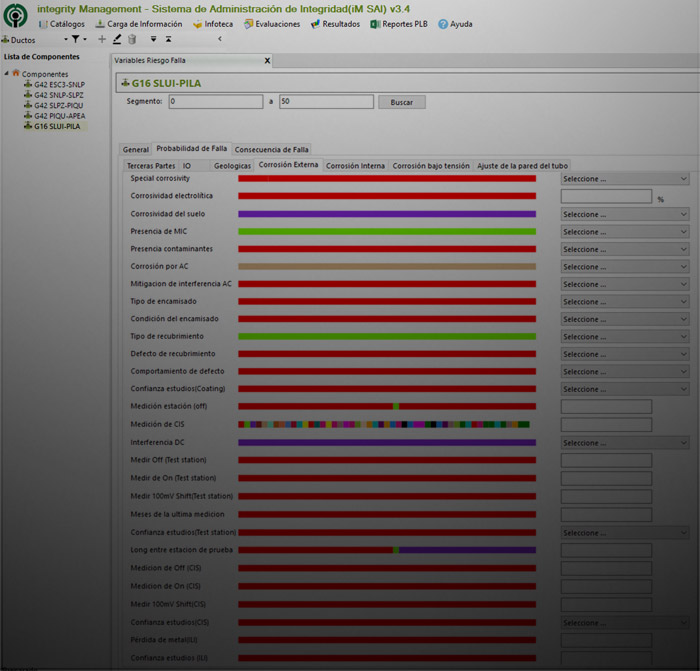Open the Catálogos menu
This screenshot has width=700, height=671.
click(61, 23)
